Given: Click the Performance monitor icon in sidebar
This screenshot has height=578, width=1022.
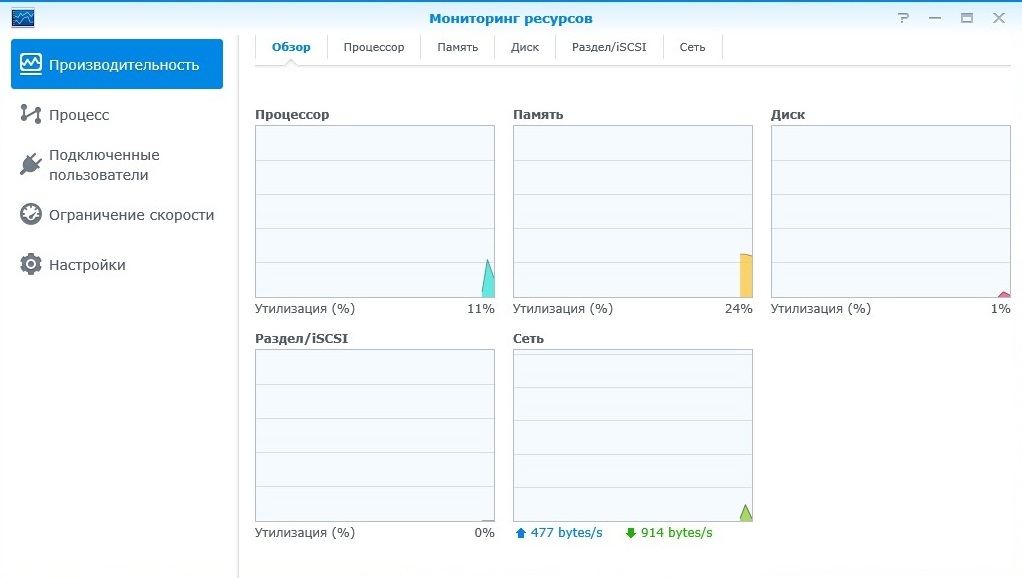Looking at the screenshot, I should (31, 64).
